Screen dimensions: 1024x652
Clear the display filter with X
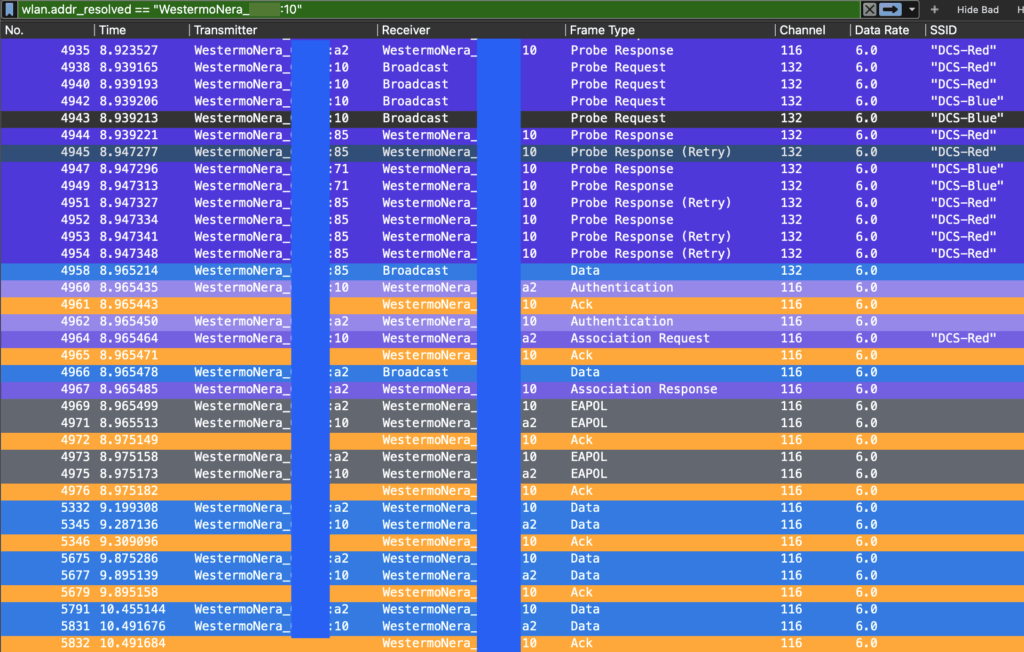point(869,9)
